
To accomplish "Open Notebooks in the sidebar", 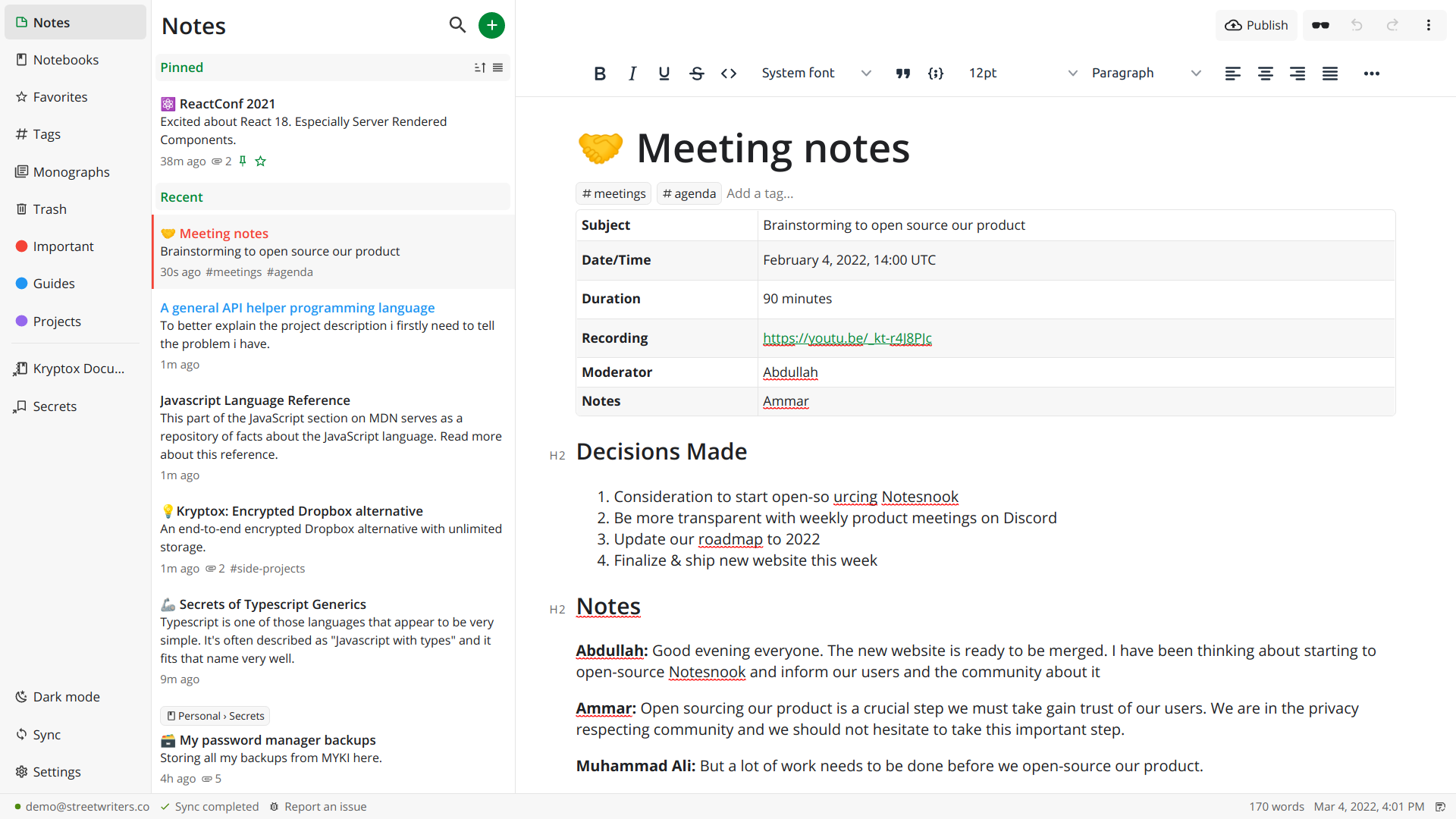I will [x=65, y=60].
